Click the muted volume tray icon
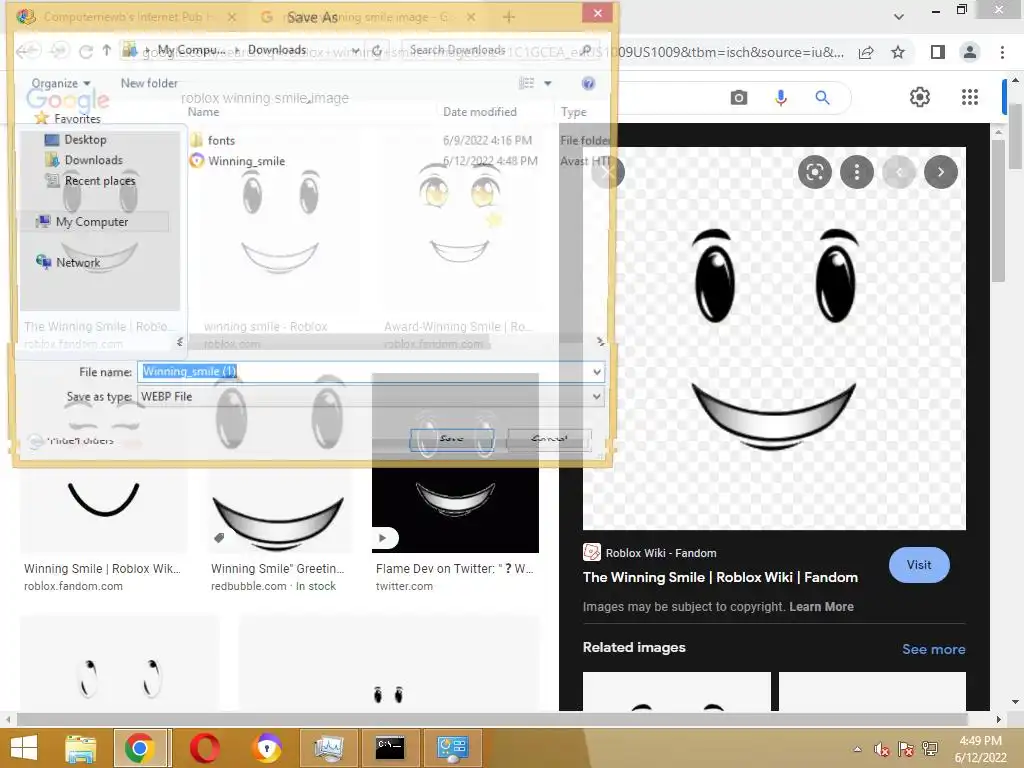 pyautogui.click(x=881, y=749)
